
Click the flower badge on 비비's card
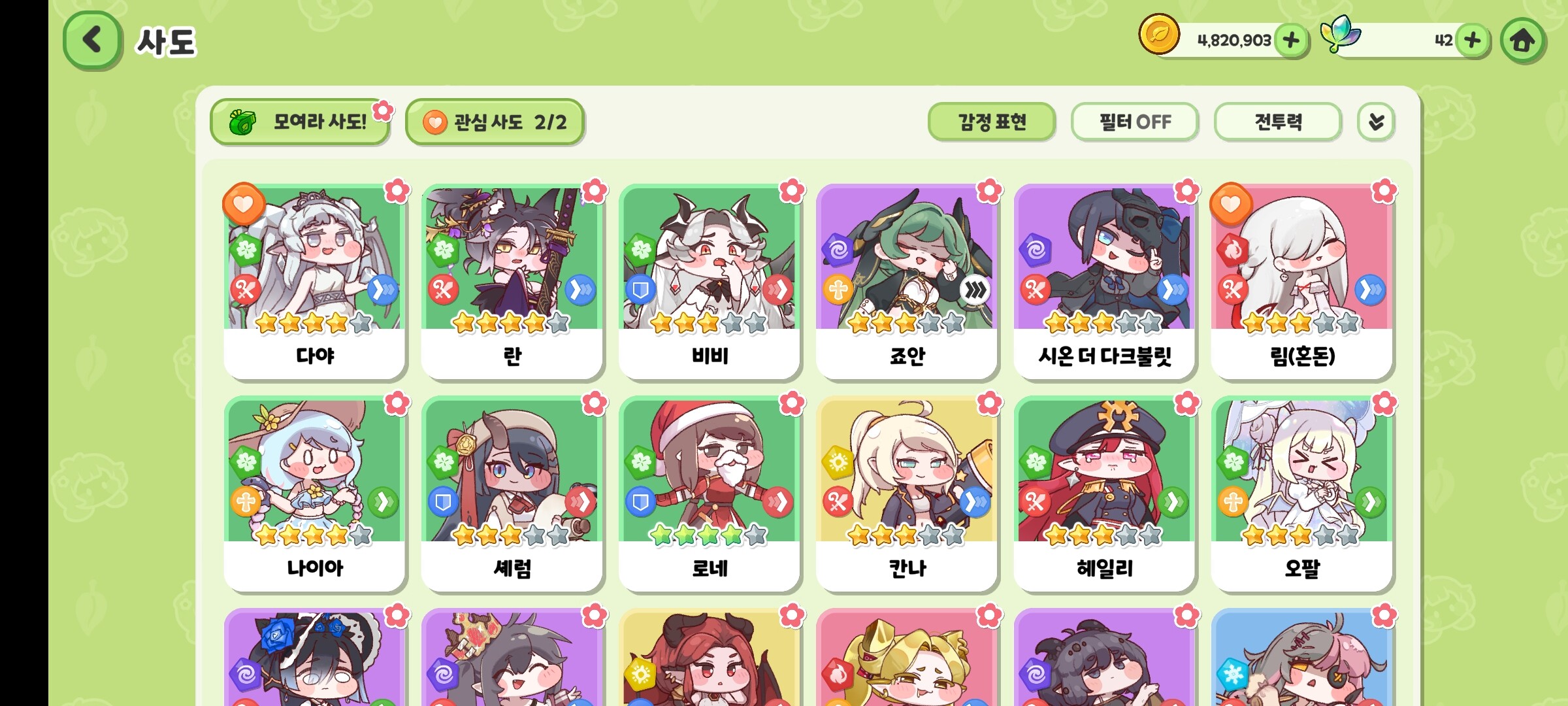(x=792, y=192)
